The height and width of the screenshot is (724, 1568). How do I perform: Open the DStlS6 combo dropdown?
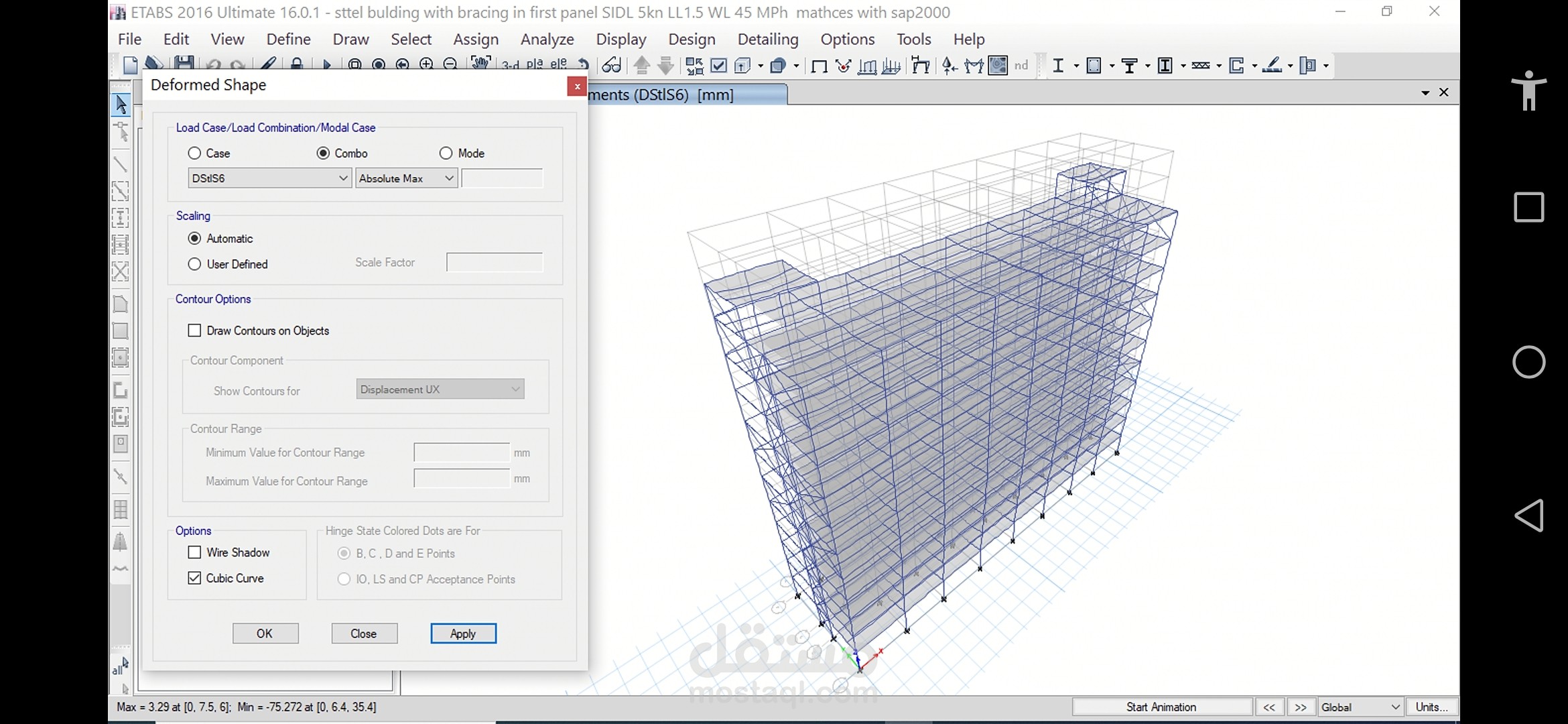pos(269,178)
